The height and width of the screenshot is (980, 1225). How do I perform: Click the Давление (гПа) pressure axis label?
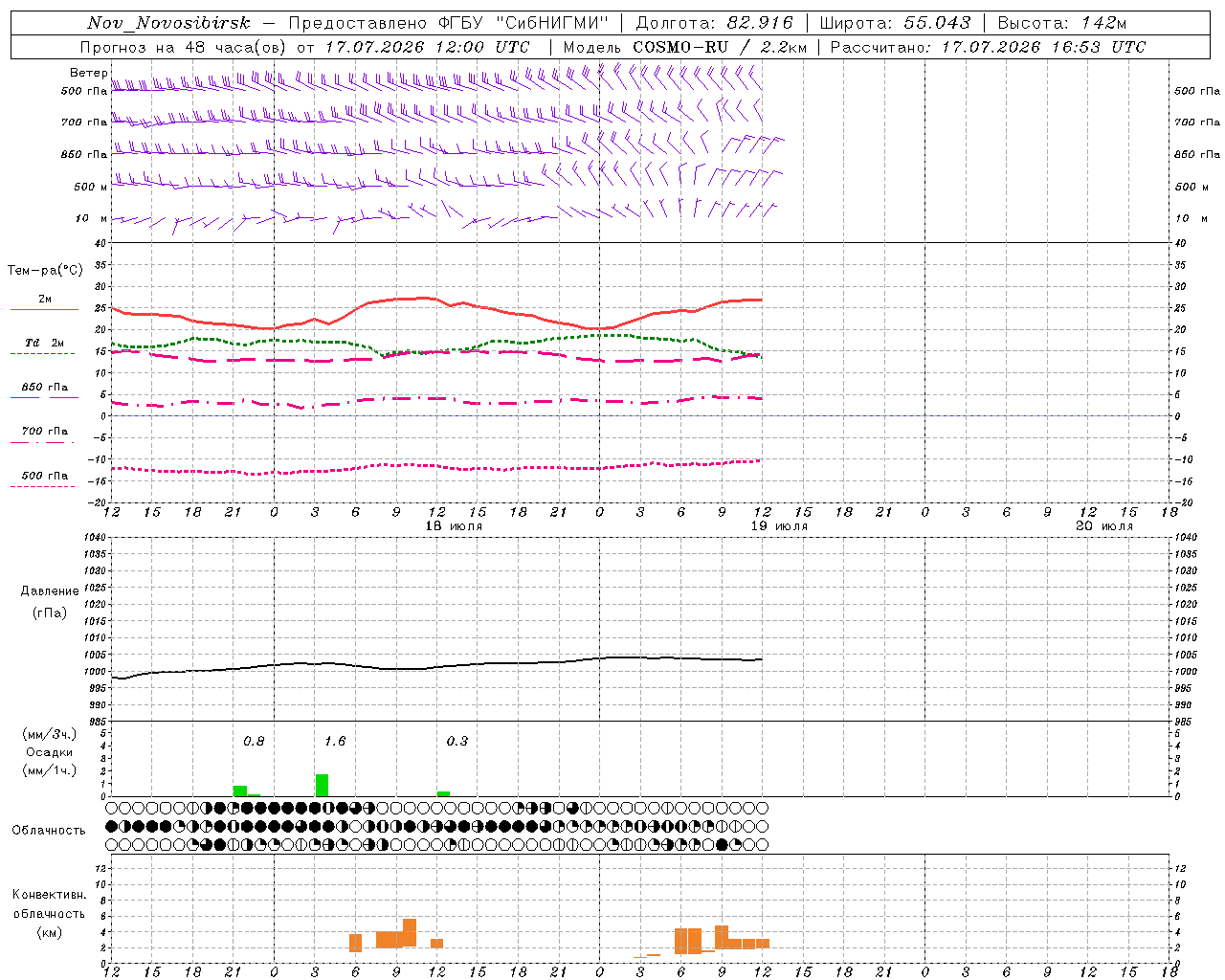click(50, 602)
